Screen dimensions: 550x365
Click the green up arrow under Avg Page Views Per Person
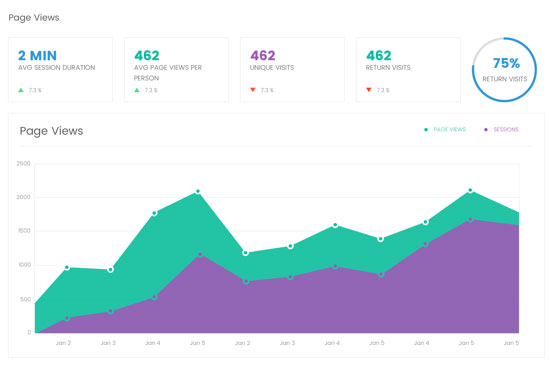pyautogui.click(x=137, y=90)
